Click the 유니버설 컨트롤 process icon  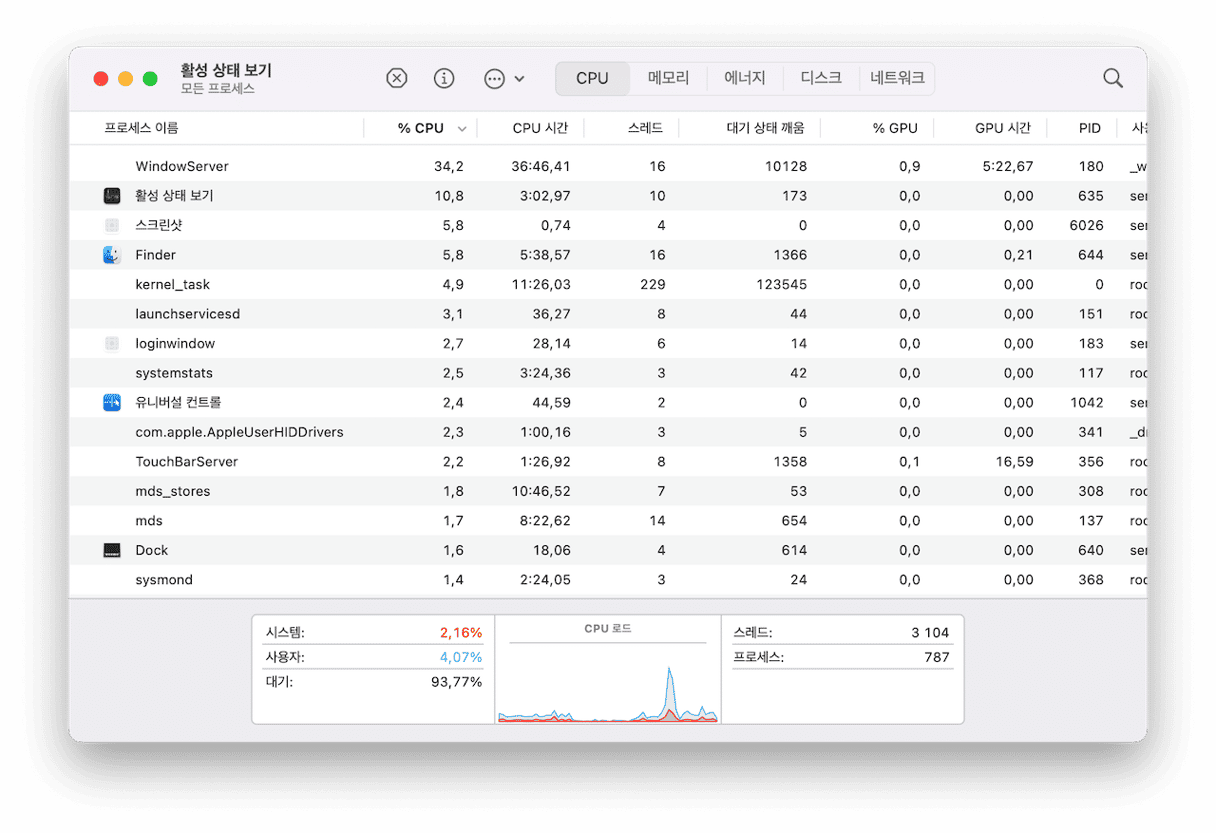112,403
